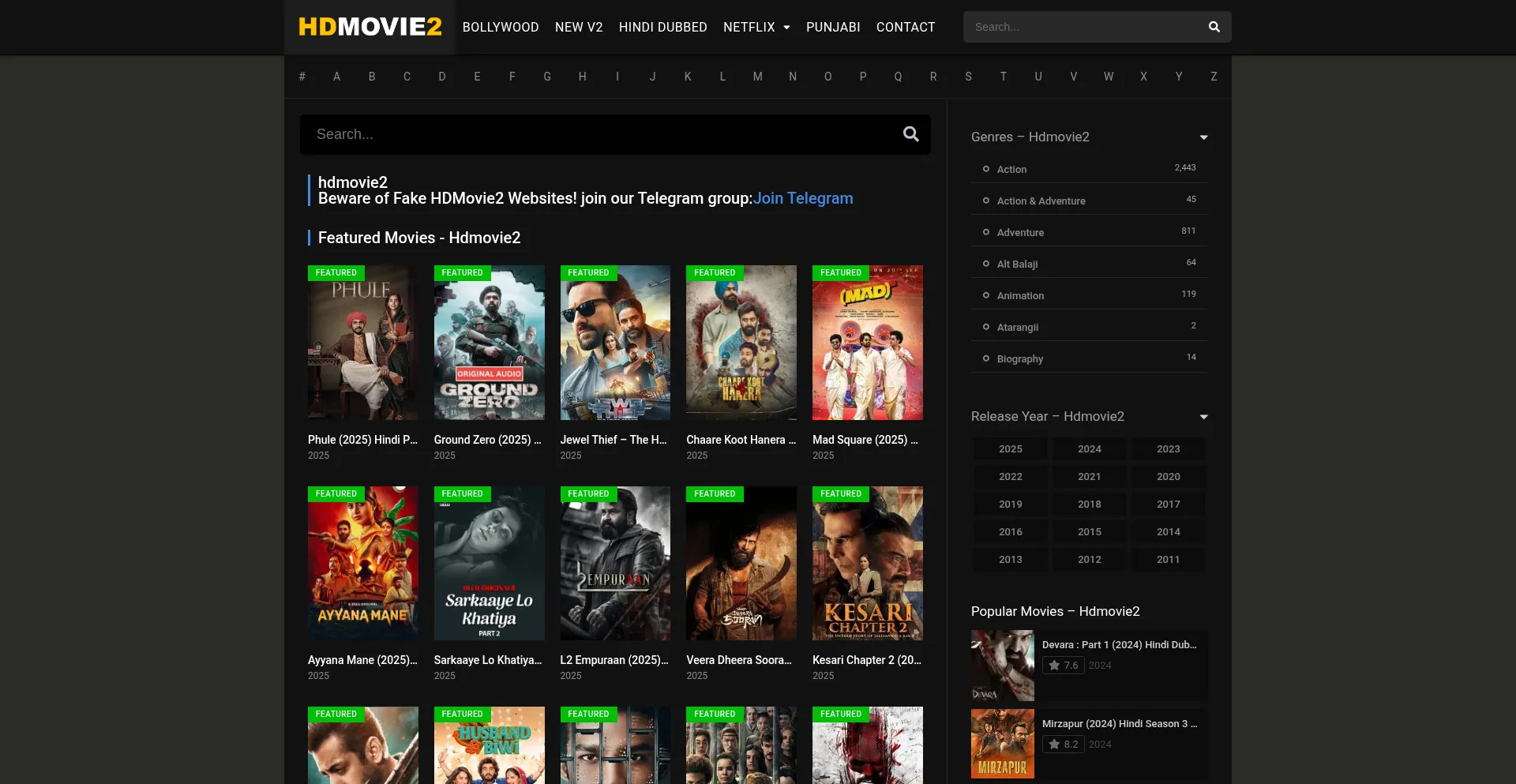Click the FEATURED badge on Phule poster

click(336, 273)
